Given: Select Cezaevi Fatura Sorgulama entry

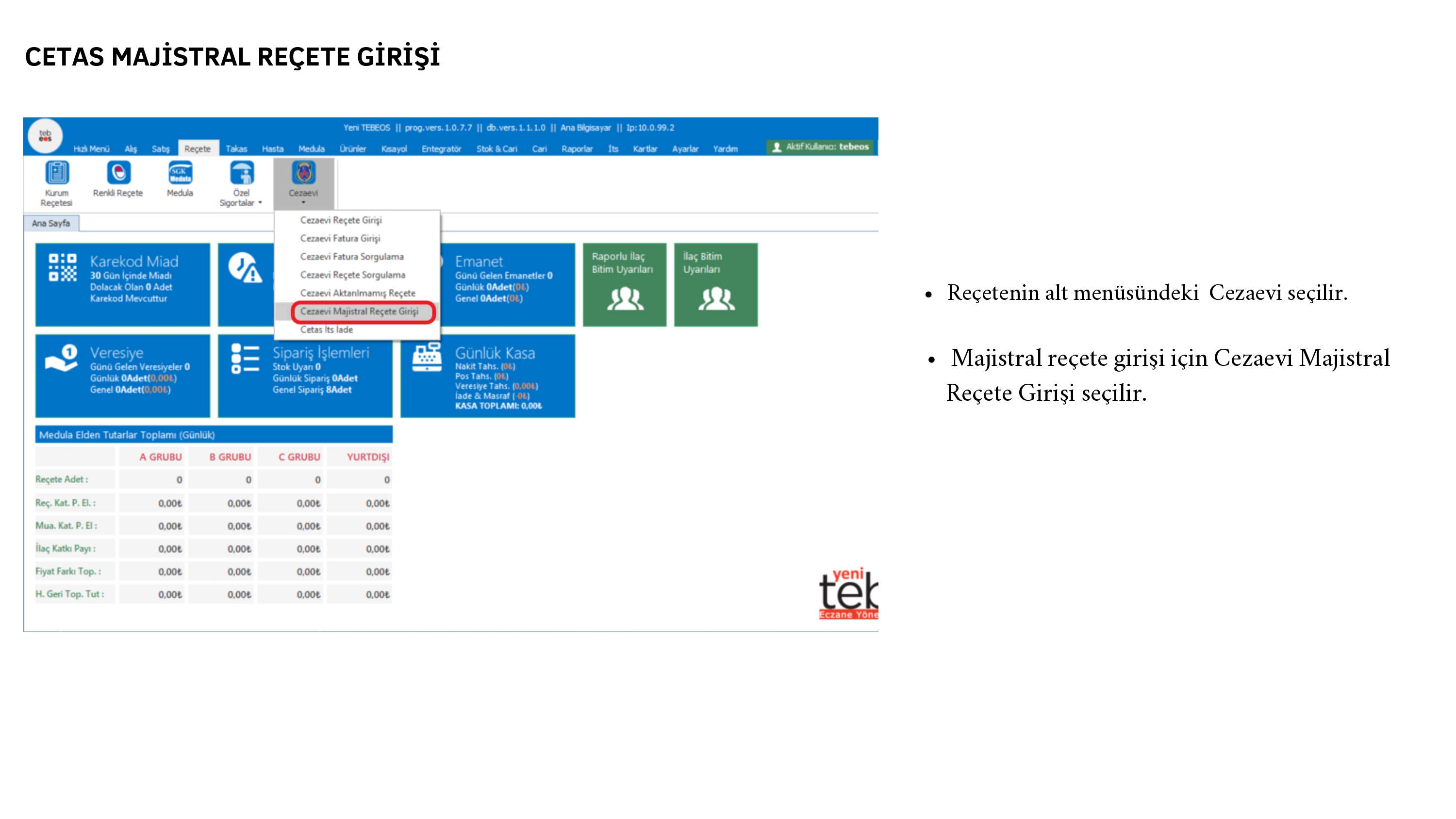Looking at the screenshot, I should tap(351, 257).
